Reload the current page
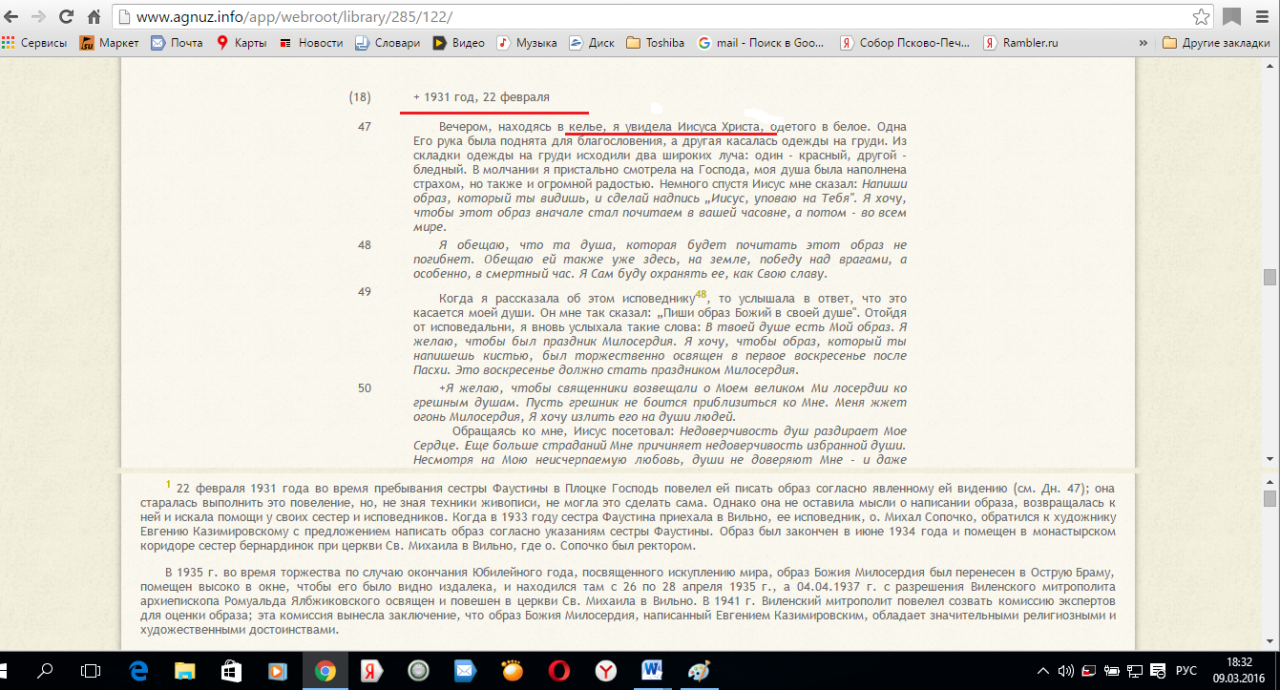The height and width of the screenshot is (690, 1280). (66, 17)
